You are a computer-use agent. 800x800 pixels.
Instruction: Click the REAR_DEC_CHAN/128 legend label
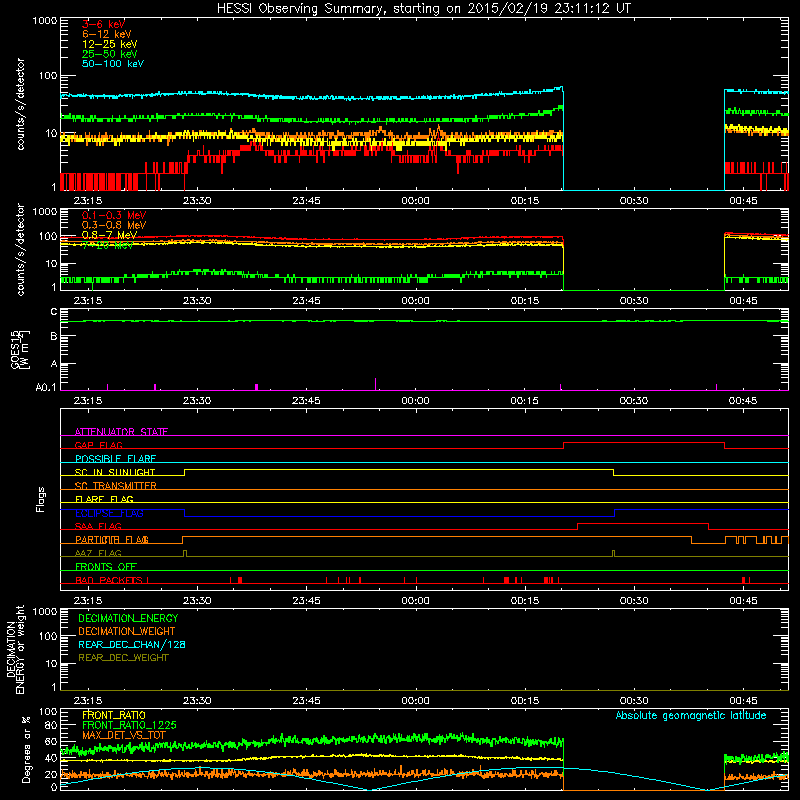(132, 644)
